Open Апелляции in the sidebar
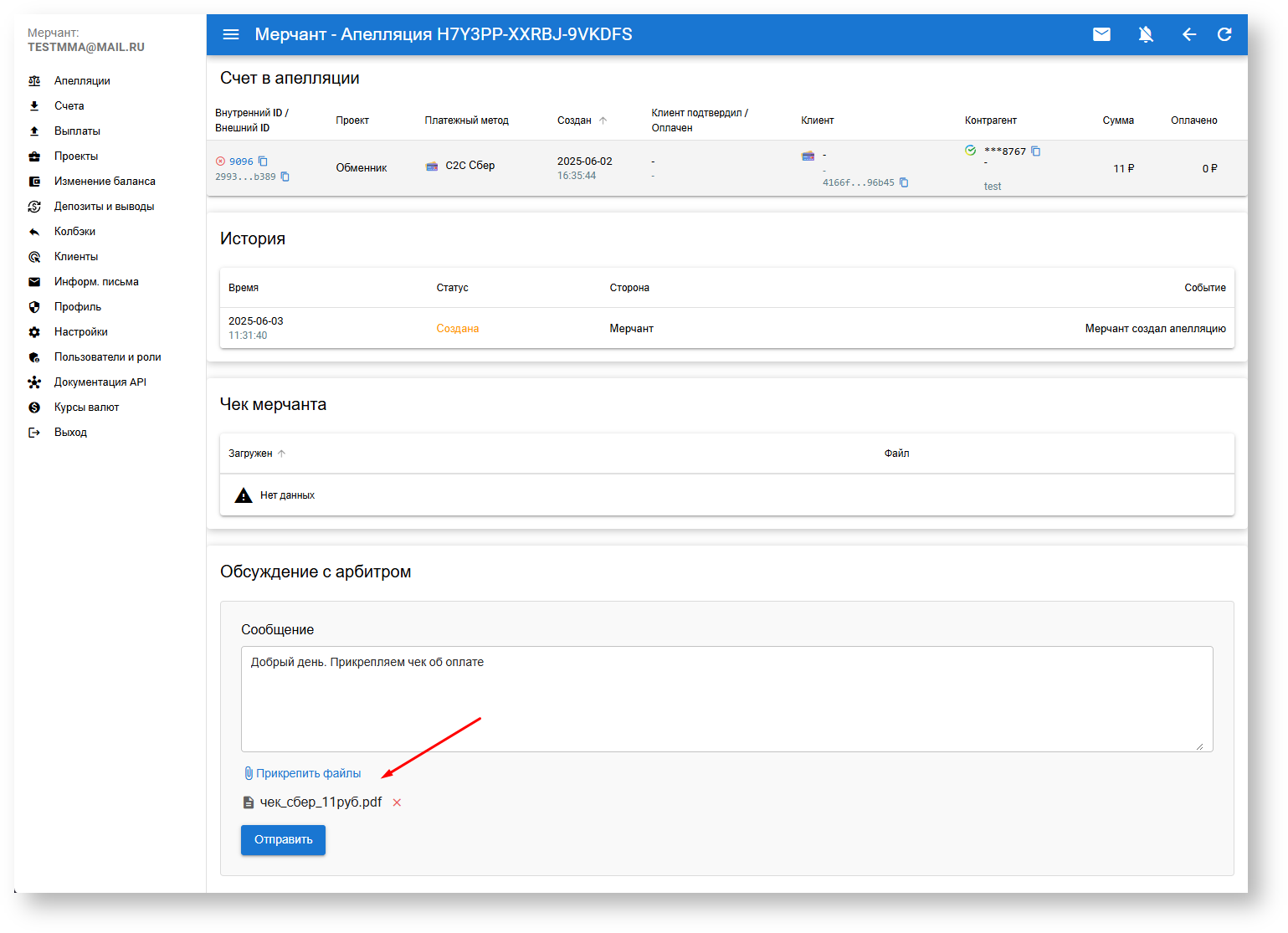 [82, 81]
